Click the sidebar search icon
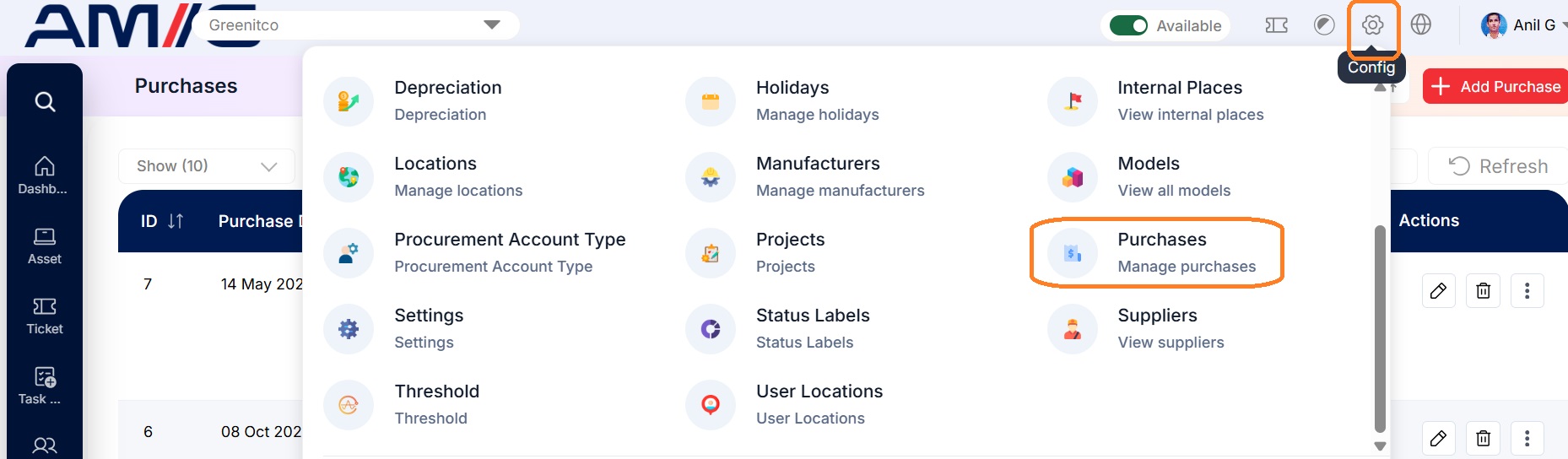The width and height of the screenshot is (1568, 459). [45, 102]
